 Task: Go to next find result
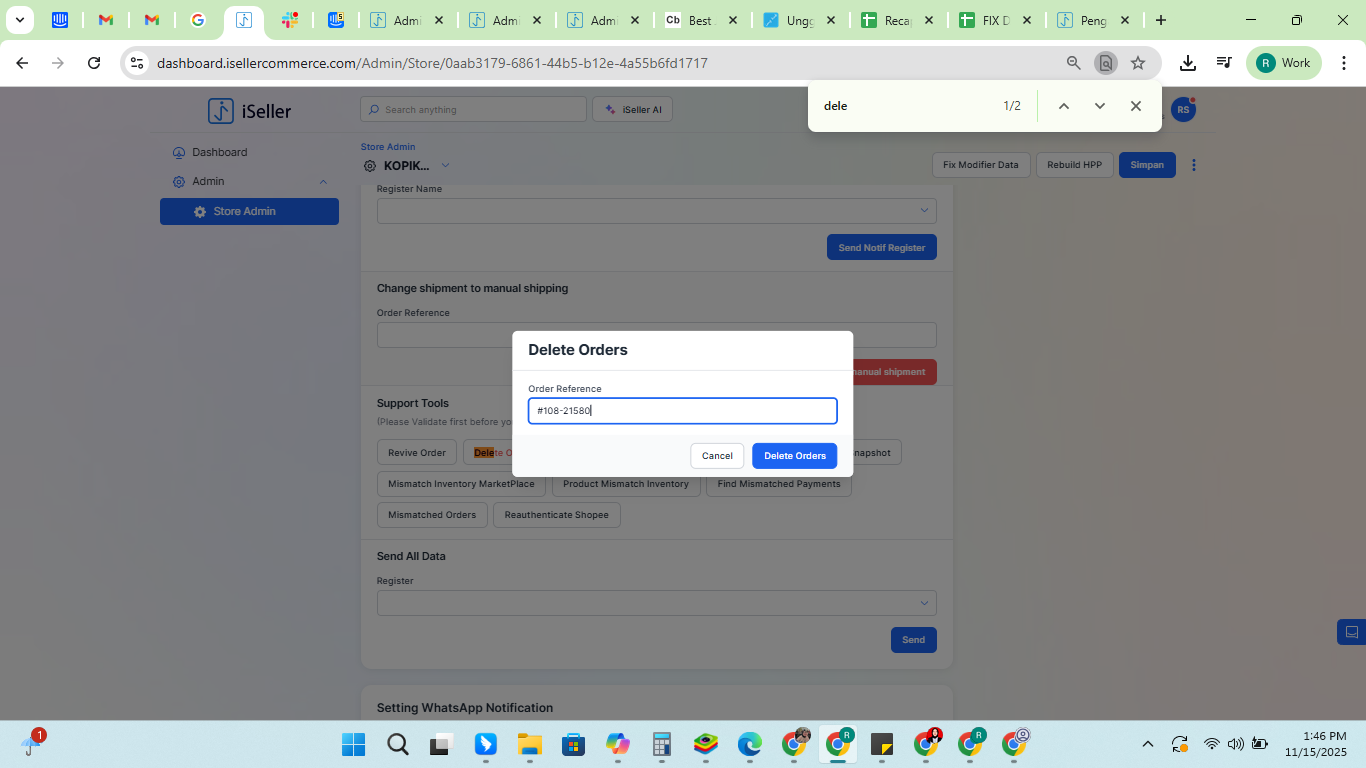click(x=1099, y=106)
